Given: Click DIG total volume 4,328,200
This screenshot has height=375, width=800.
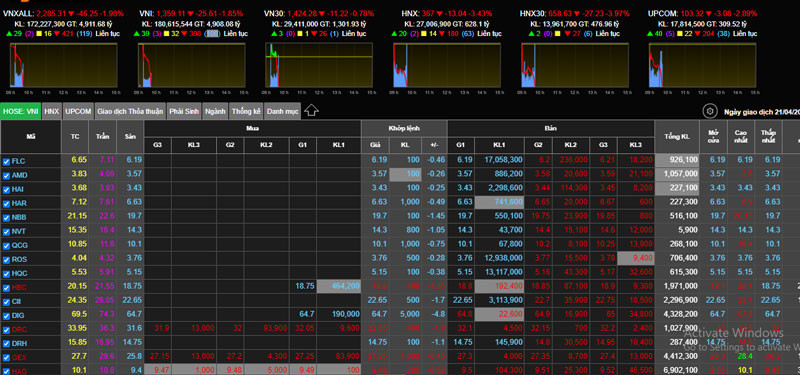Looking at the screenshot, I should tap(680, 314).
